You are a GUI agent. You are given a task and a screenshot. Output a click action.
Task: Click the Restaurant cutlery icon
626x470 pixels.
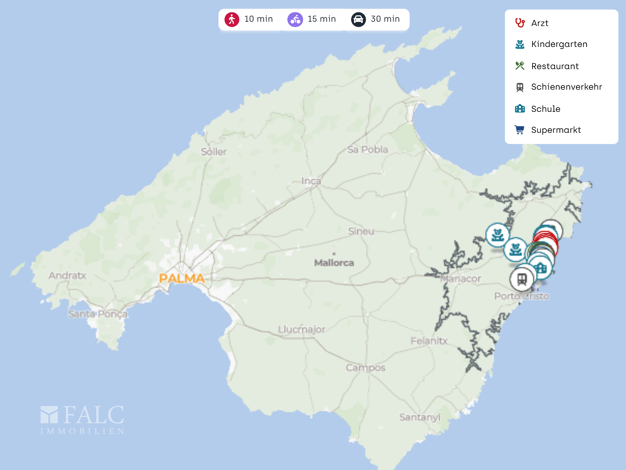pyautogui.click(x=519, y=66)
